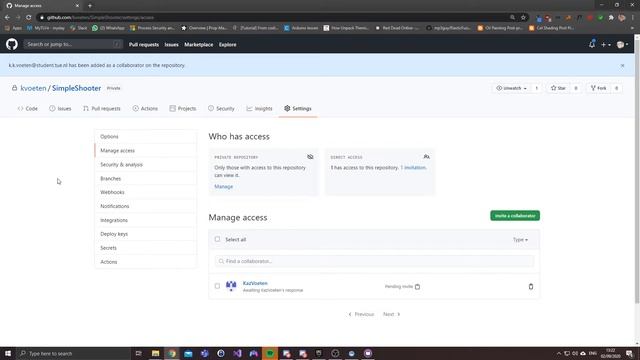
Task: Open Security & analysis settings
Action: click(145, 164)
